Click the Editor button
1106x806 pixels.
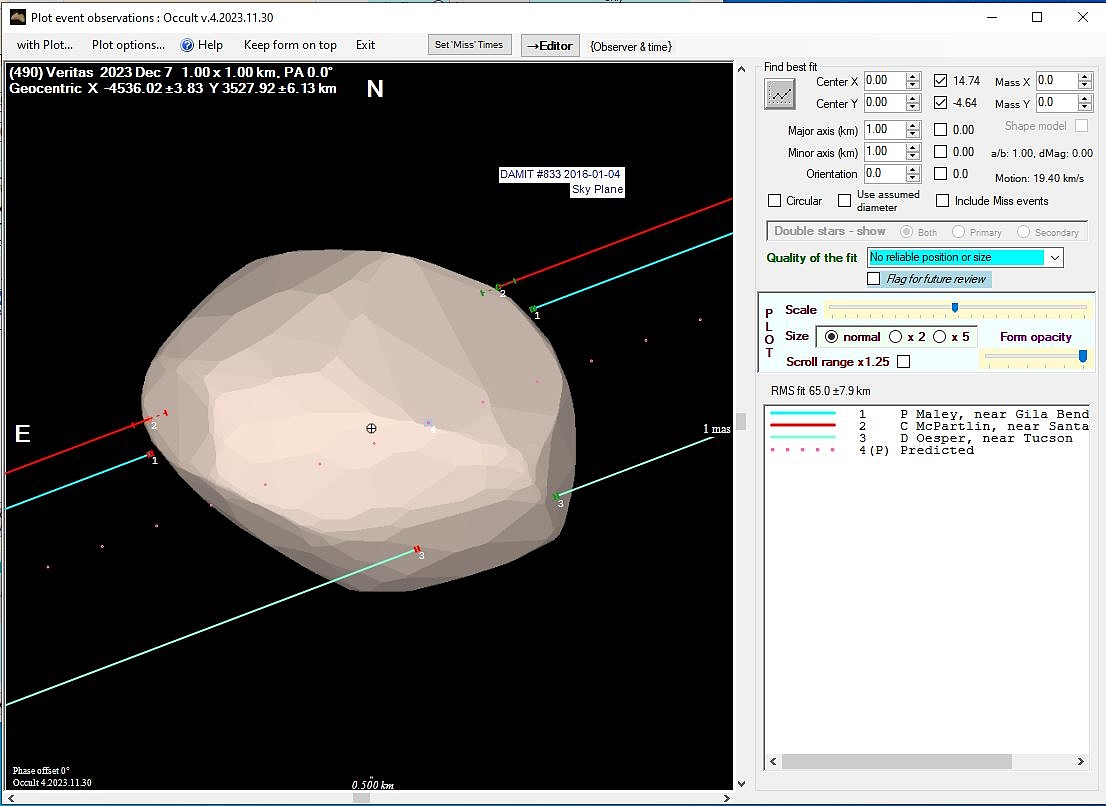point(550,46)
